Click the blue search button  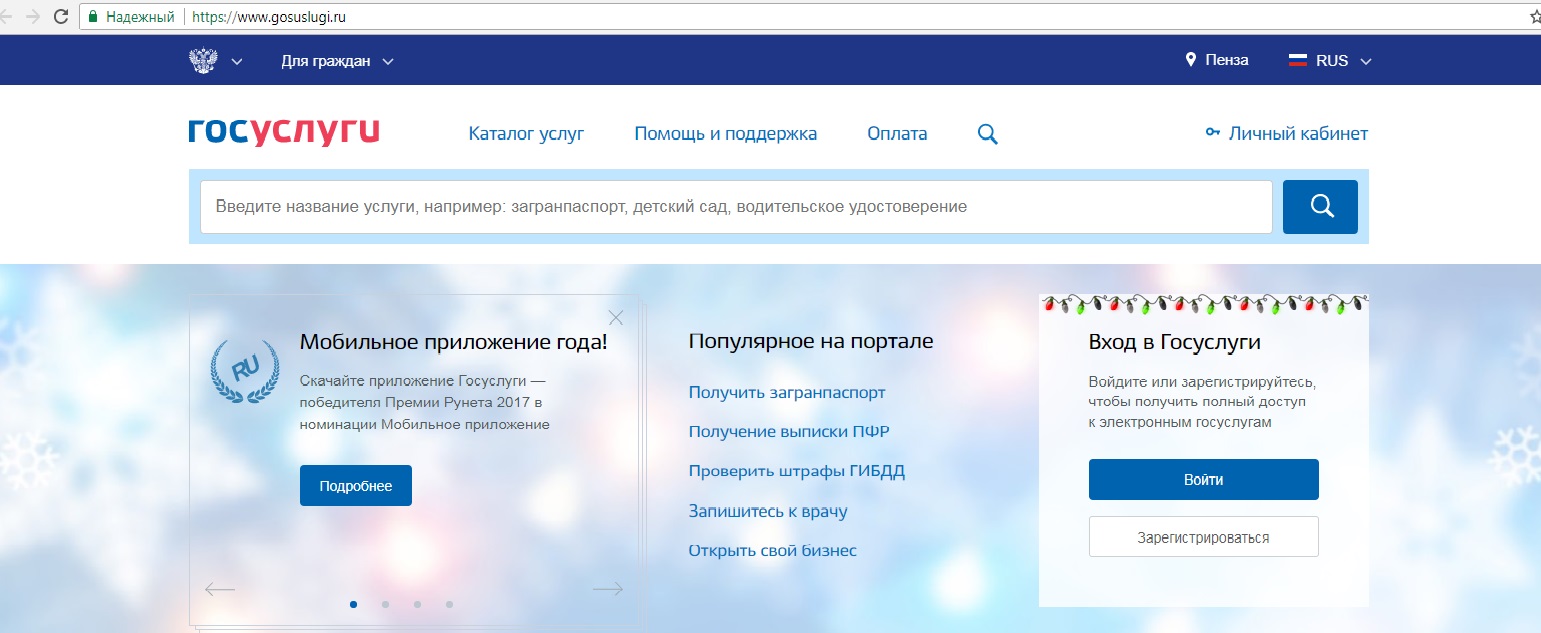(x=1320, y=207)
